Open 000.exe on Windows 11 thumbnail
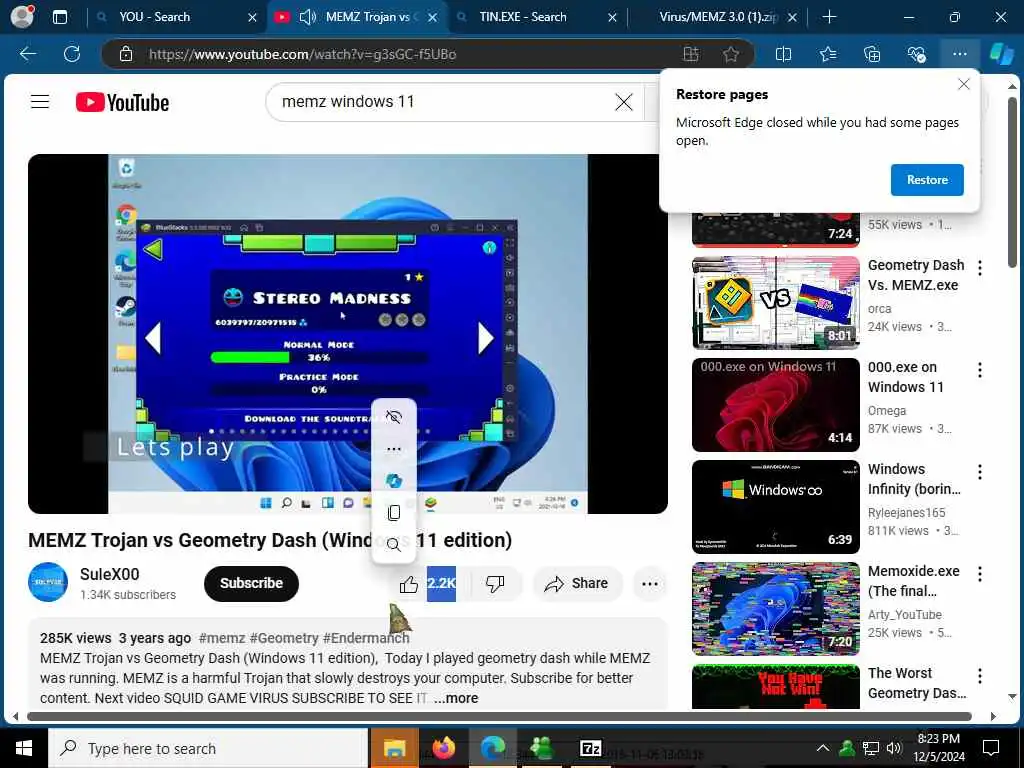Viewport: 1024px width, 768px height. (776, 404)
